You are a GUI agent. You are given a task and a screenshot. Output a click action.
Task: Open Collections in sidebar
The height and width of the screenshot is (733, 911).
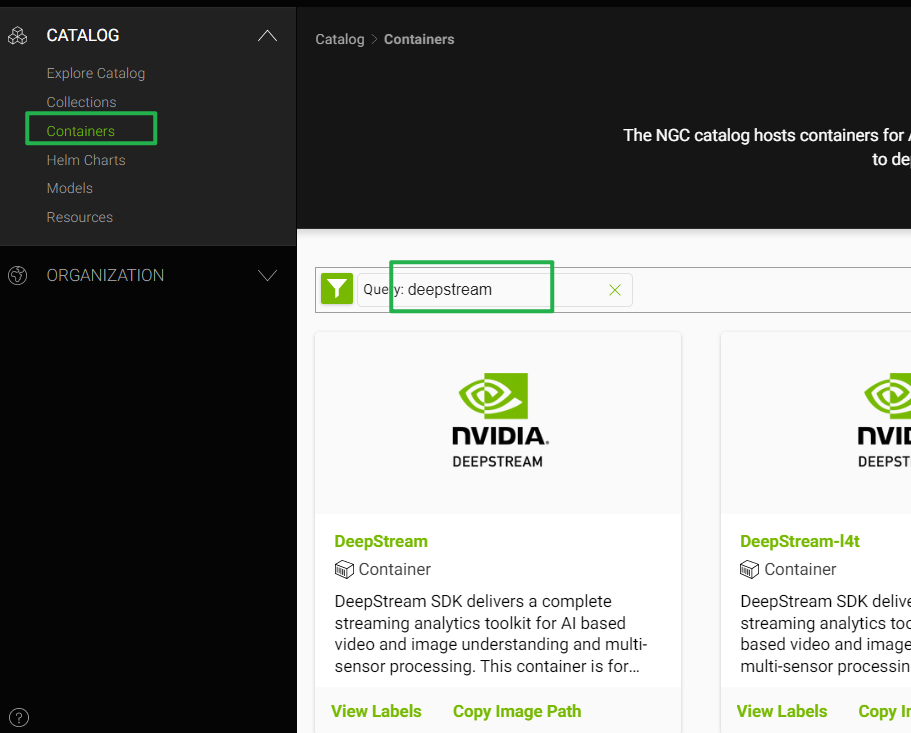point(81,102)
